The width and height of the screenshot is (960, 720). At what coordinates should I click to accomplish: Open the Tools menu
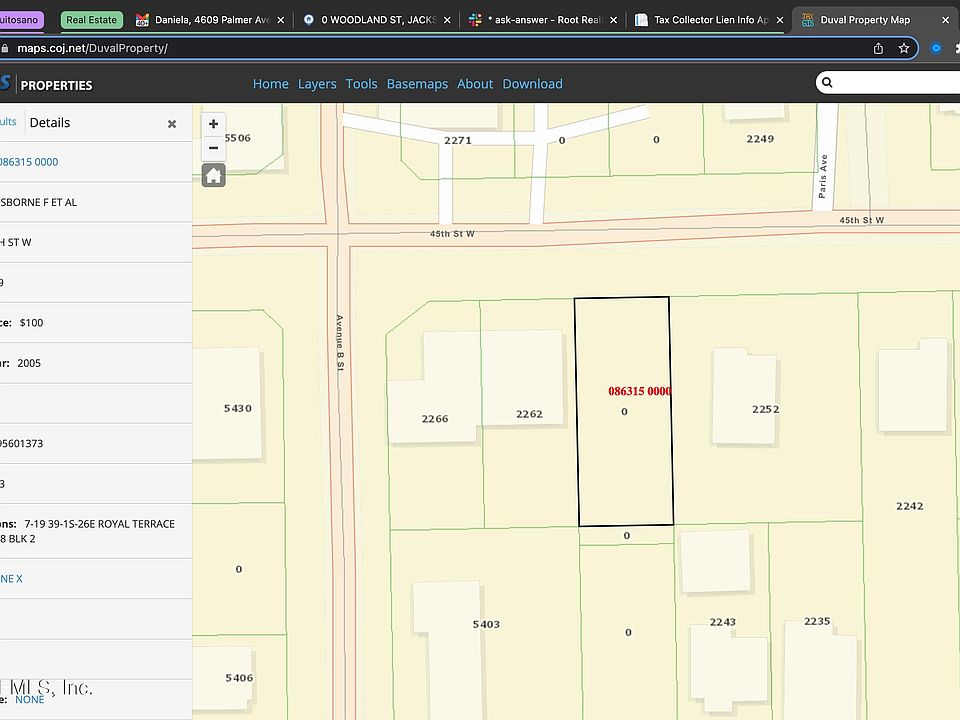[361, 84]
